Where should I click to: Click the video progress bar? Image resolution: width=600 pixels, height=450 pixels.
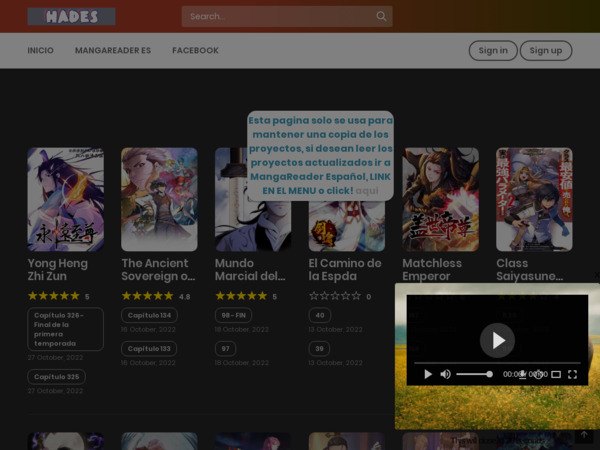click(x=497, y=362)
